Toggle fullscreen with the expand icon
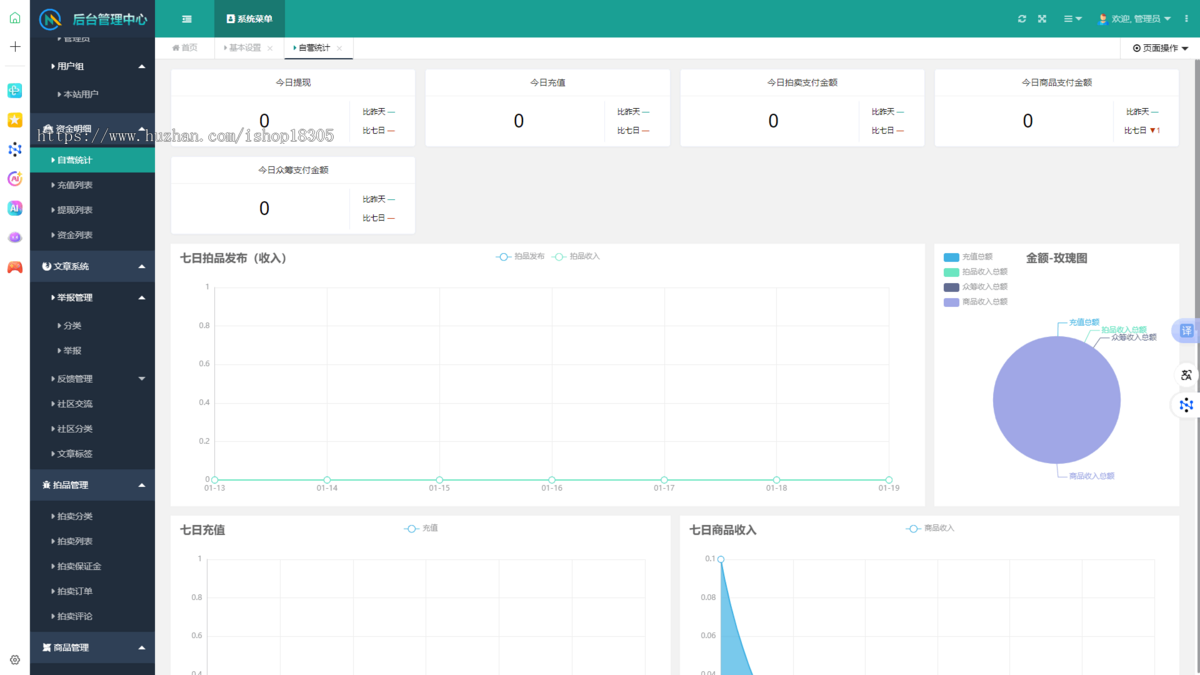1200x675 pixels. [x=1042, y=19]
